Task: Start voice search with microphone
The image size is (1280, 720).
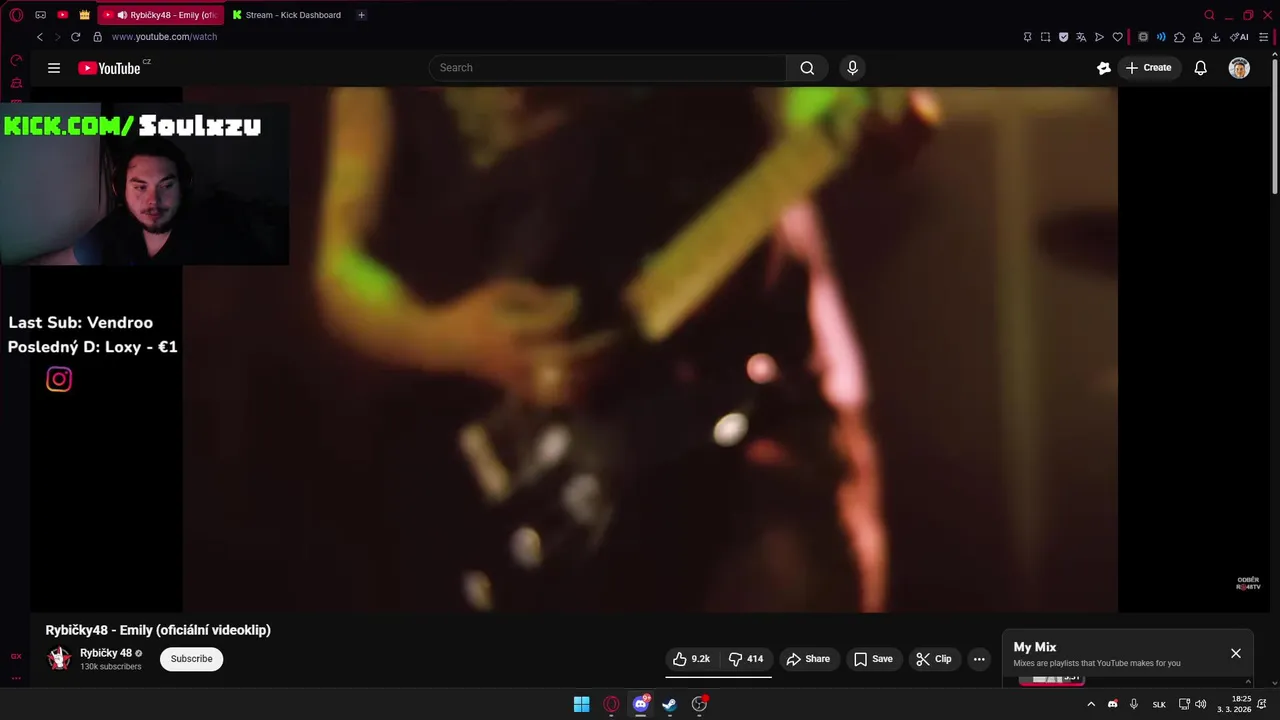Action: [x=852, y=68]
